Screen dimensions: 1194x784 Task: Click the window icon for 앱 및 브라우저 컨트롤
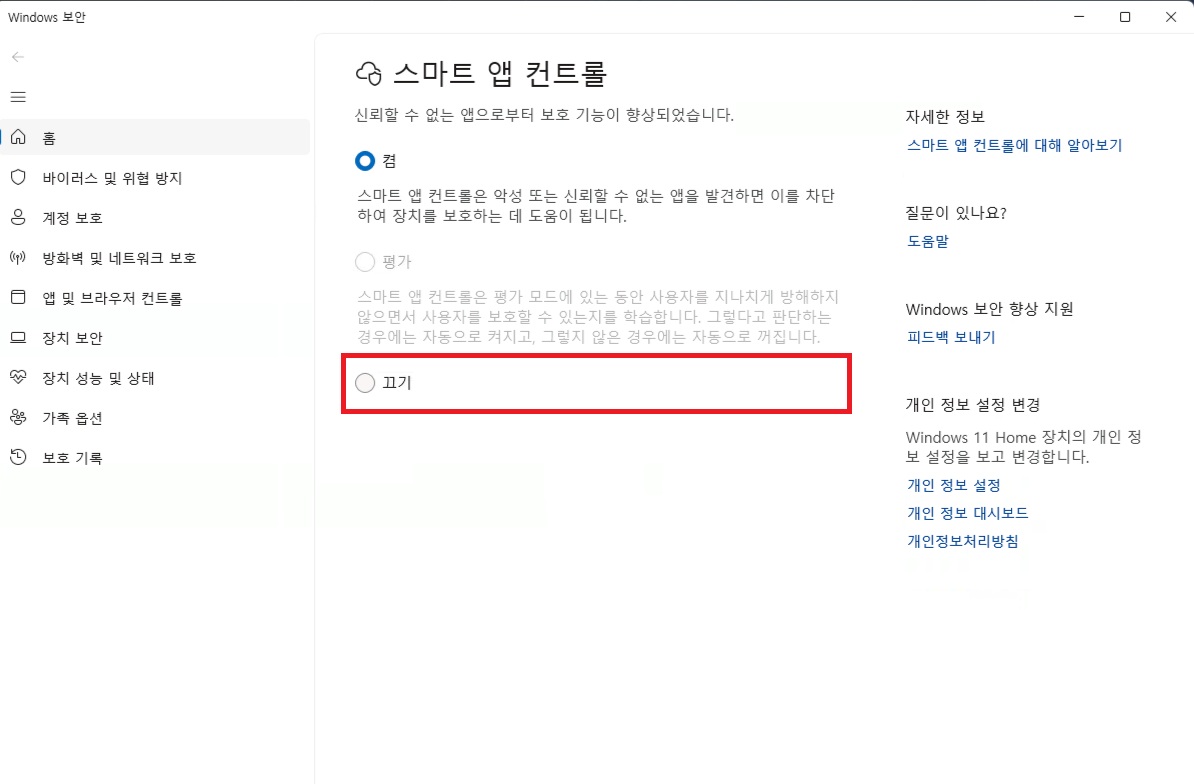[x=18, y=298]
